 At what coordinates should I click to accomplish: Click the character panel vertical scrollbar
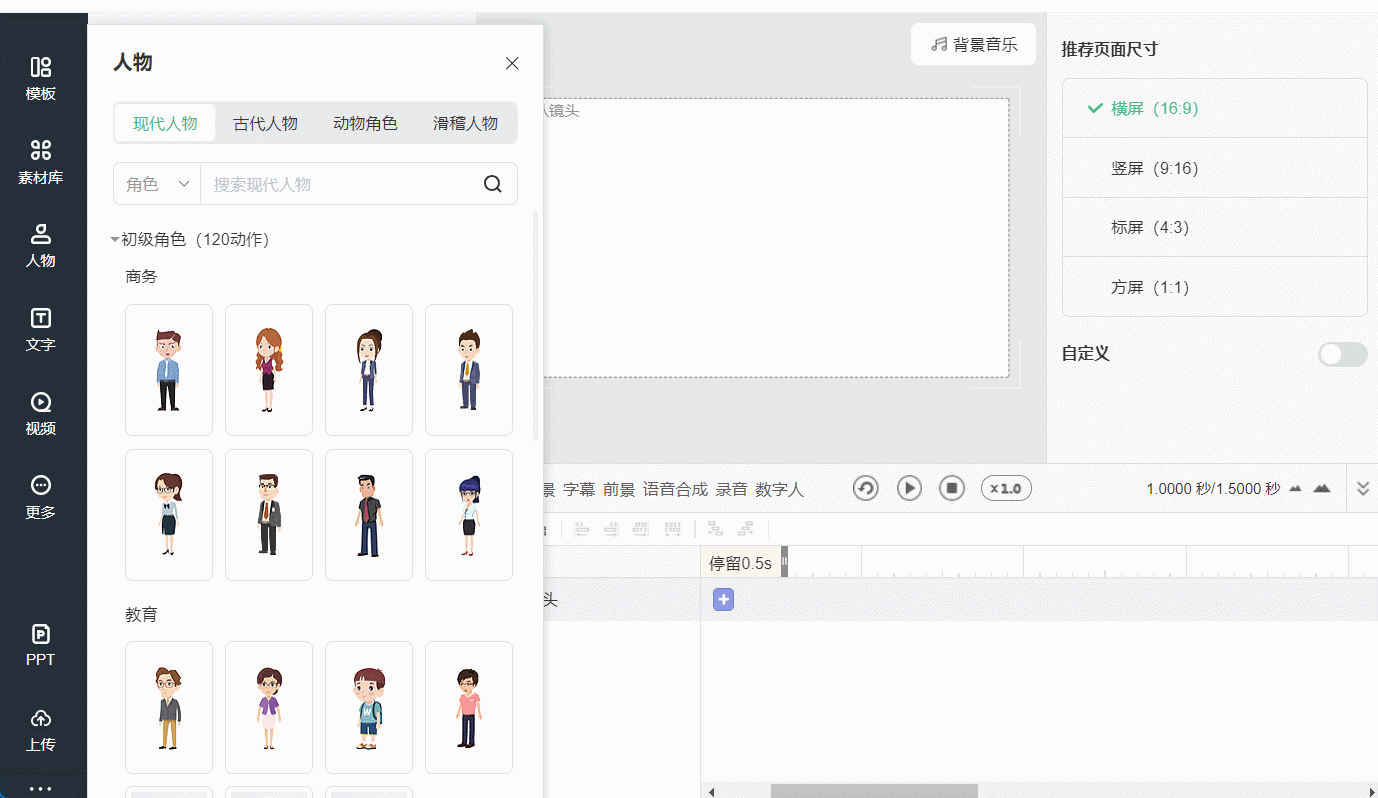tap(535, 326)
